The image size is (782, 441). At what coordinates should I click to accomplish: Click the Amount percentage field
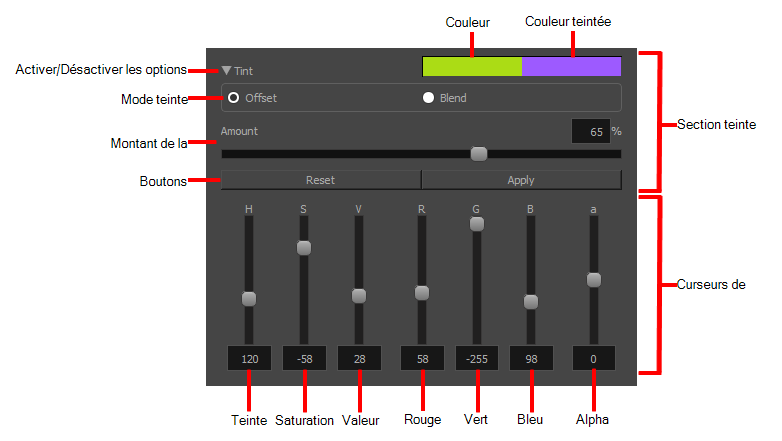(x=591, y=131)
